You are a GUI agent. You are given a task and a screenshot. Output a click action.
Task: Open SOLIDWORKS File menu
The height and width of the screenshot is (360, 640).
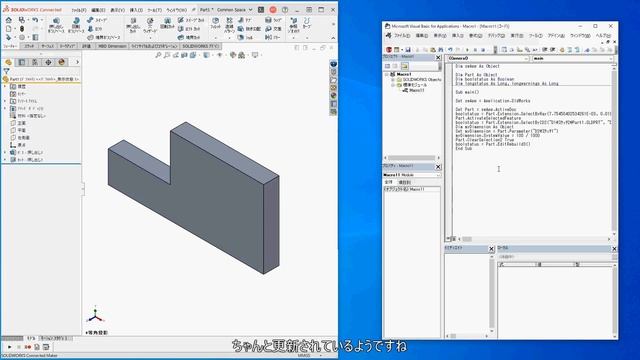(78, 10)
